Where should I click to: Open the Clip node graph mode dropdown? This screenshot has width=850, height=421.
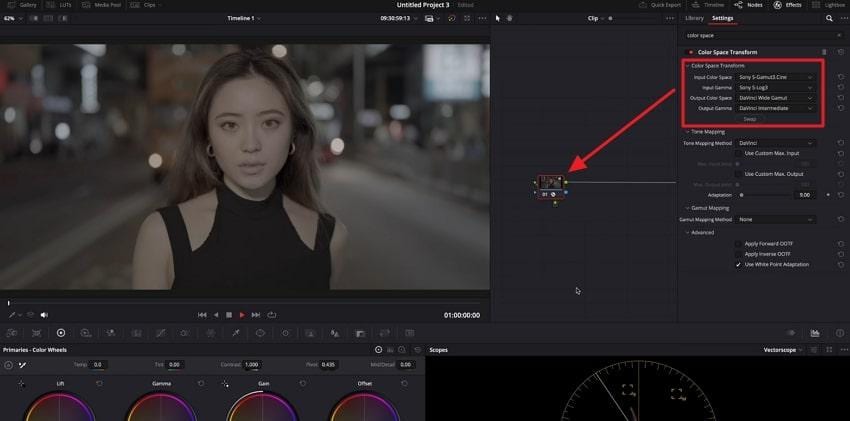pos(595,18)
